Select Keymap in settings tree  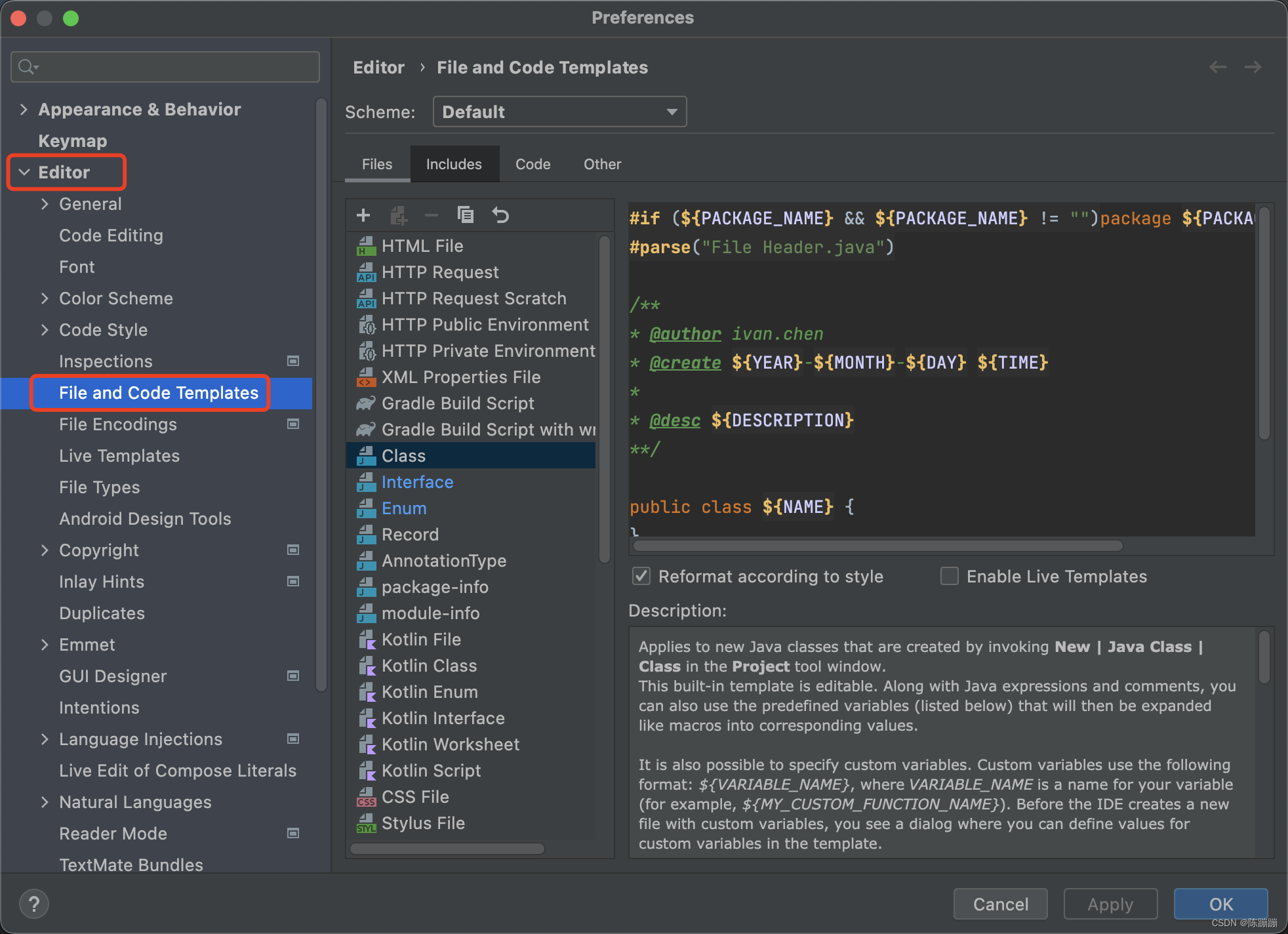[73, 141]
